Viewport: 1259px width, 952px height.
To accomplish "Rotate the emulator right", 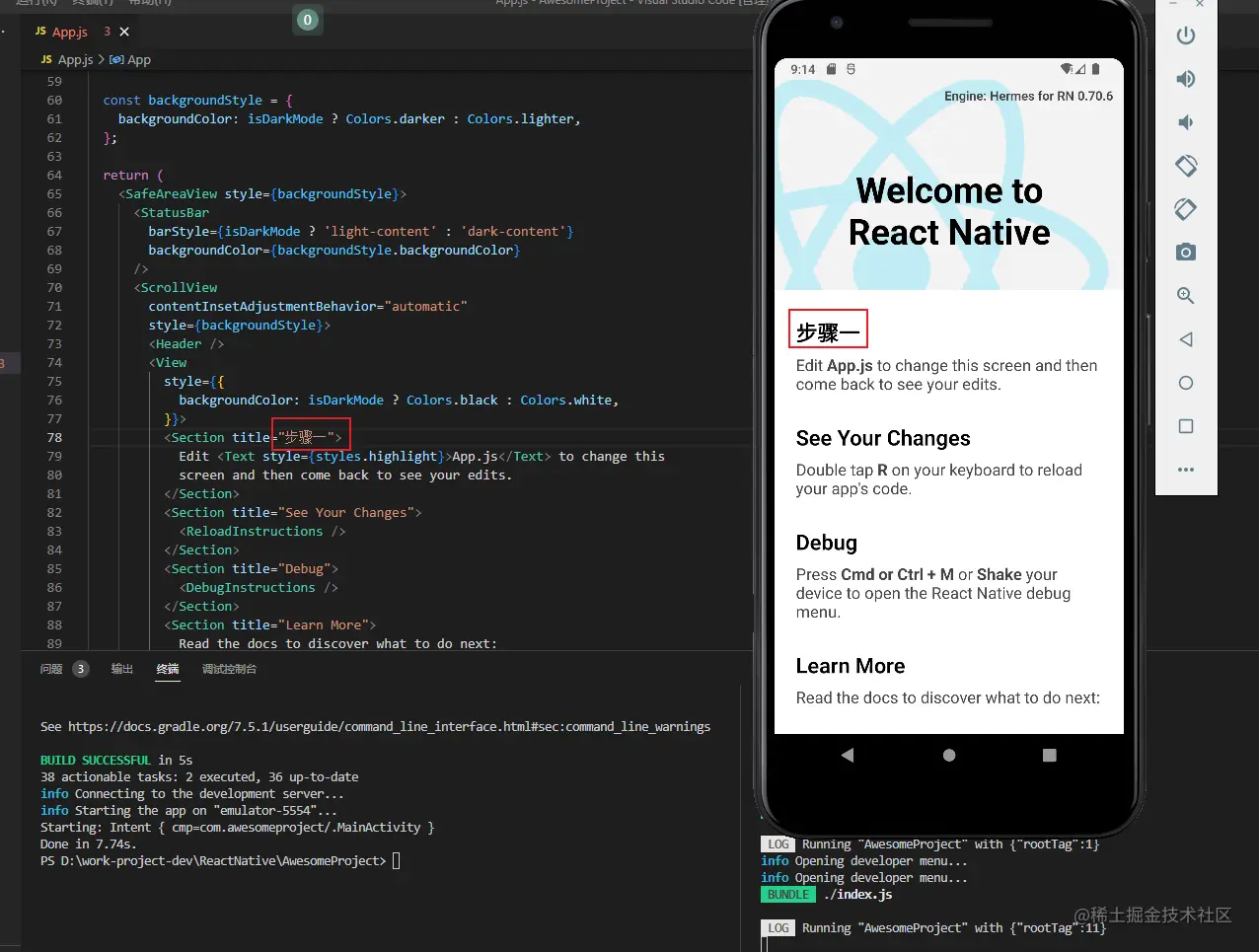I will [1186, 209].
